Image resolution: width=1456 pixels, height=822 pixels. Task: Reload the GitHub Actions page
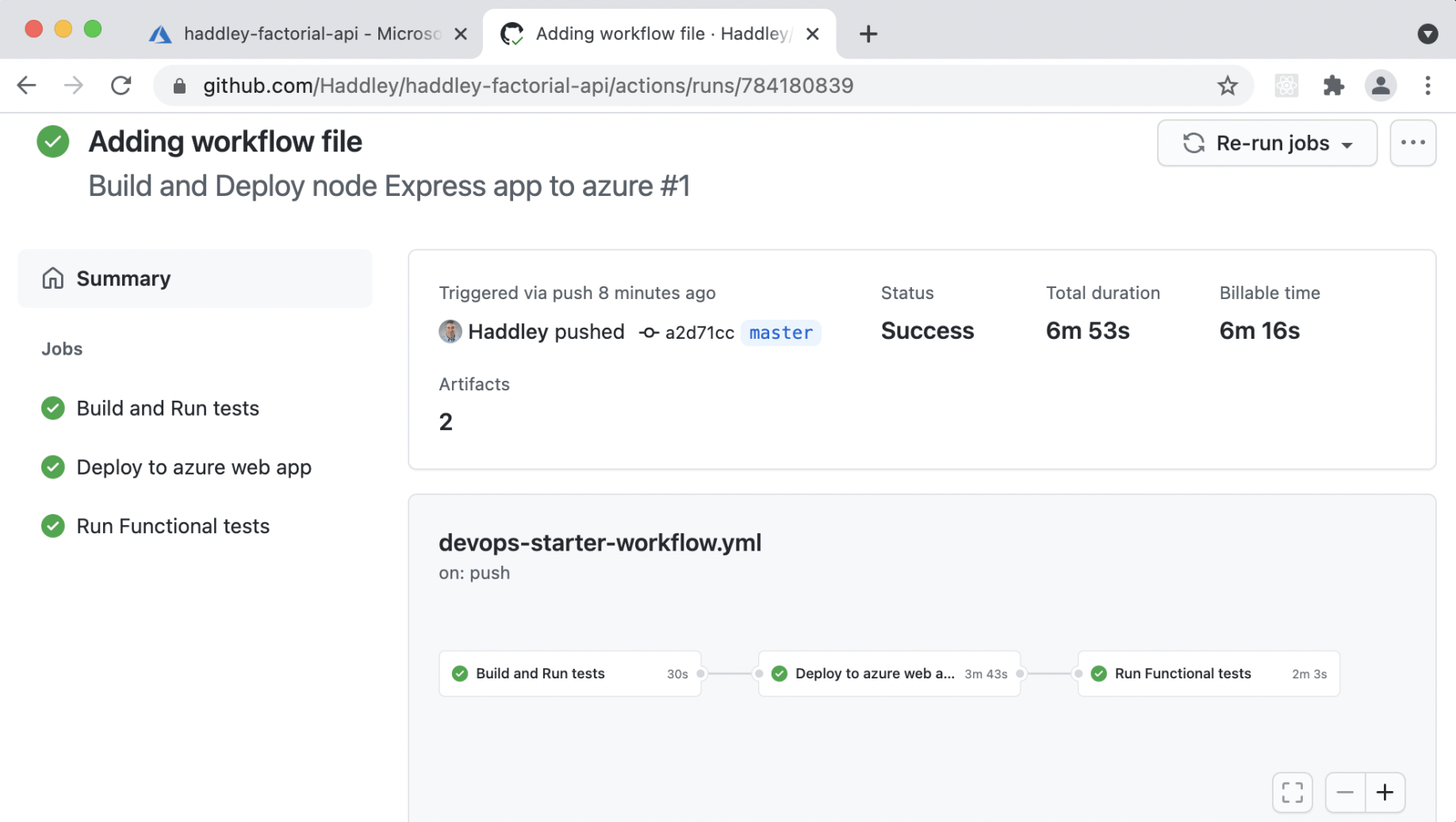[121, 86]
